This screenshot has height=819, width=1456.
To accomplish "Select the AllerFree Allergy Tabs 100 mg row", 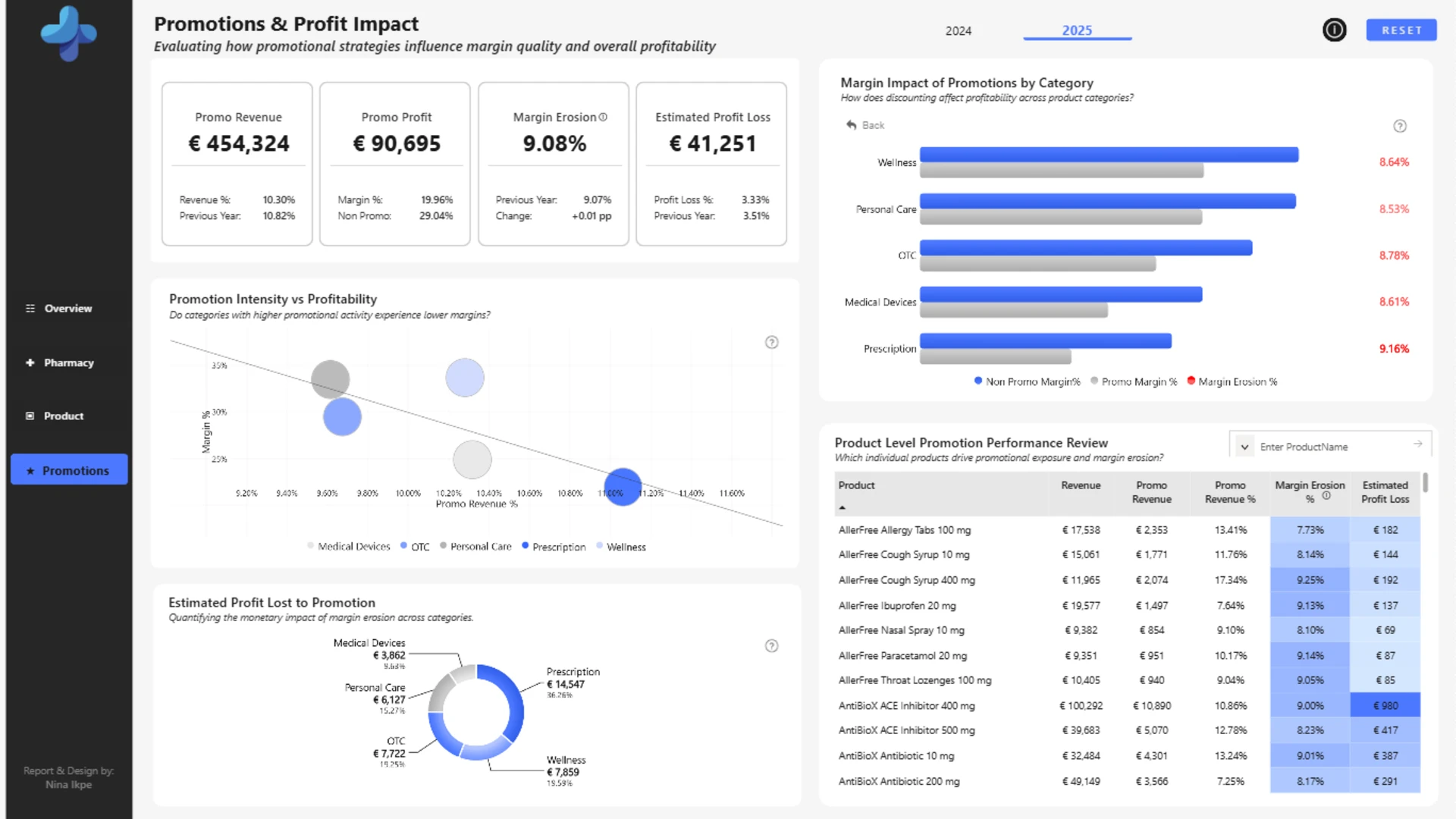I will click(1128, 530).
